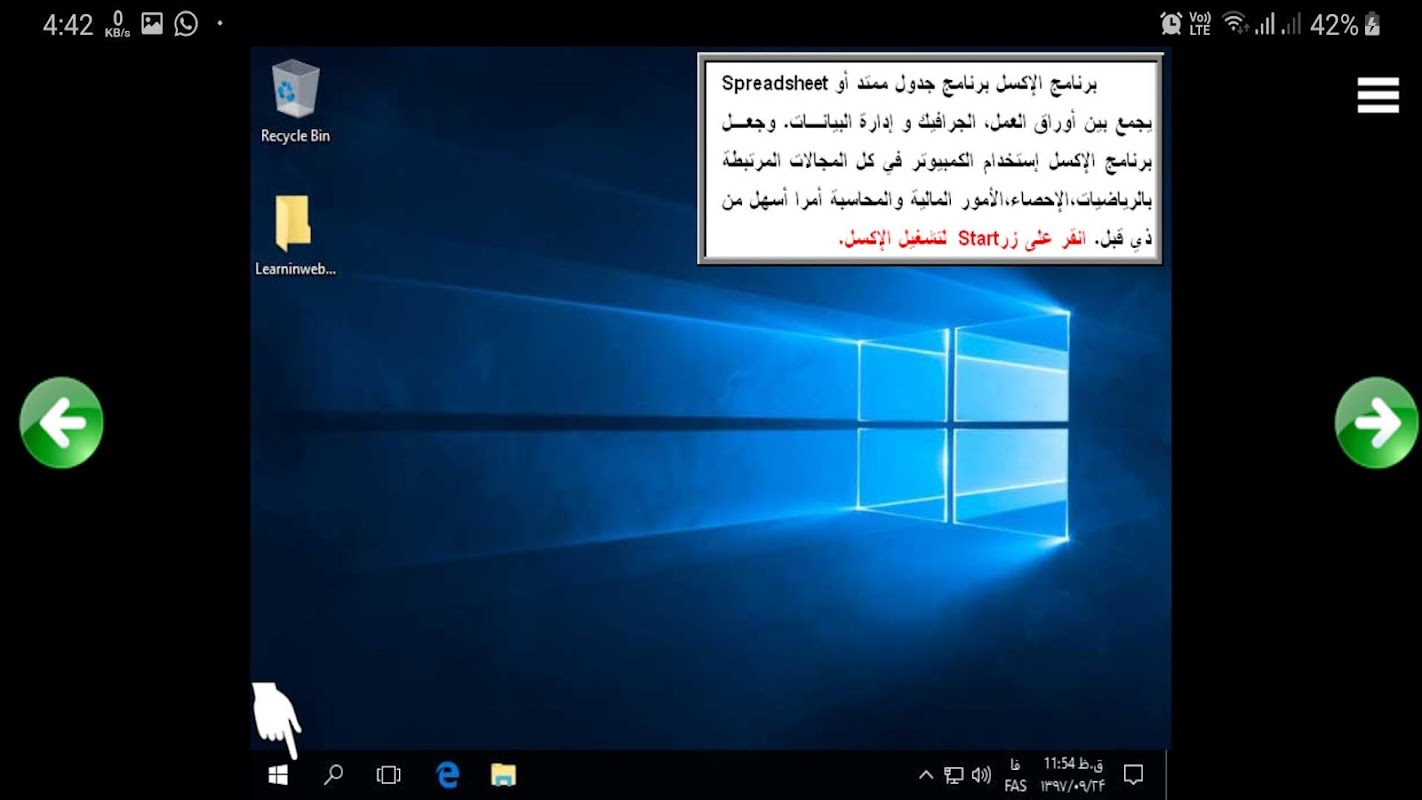Launch Microsoft Edge from the taskbar
Screen dimensions: 1422x800
pos(447,775)
